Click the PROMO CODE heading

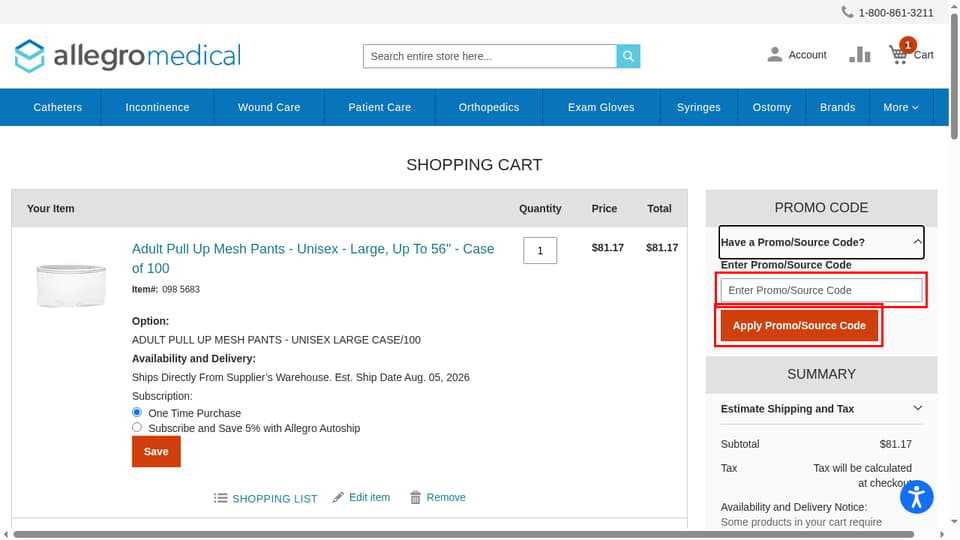[821, 208]
